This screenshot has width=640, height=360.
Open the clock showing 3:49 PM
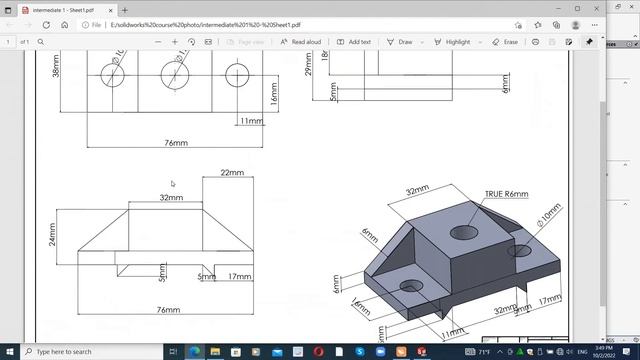(604, 351)
